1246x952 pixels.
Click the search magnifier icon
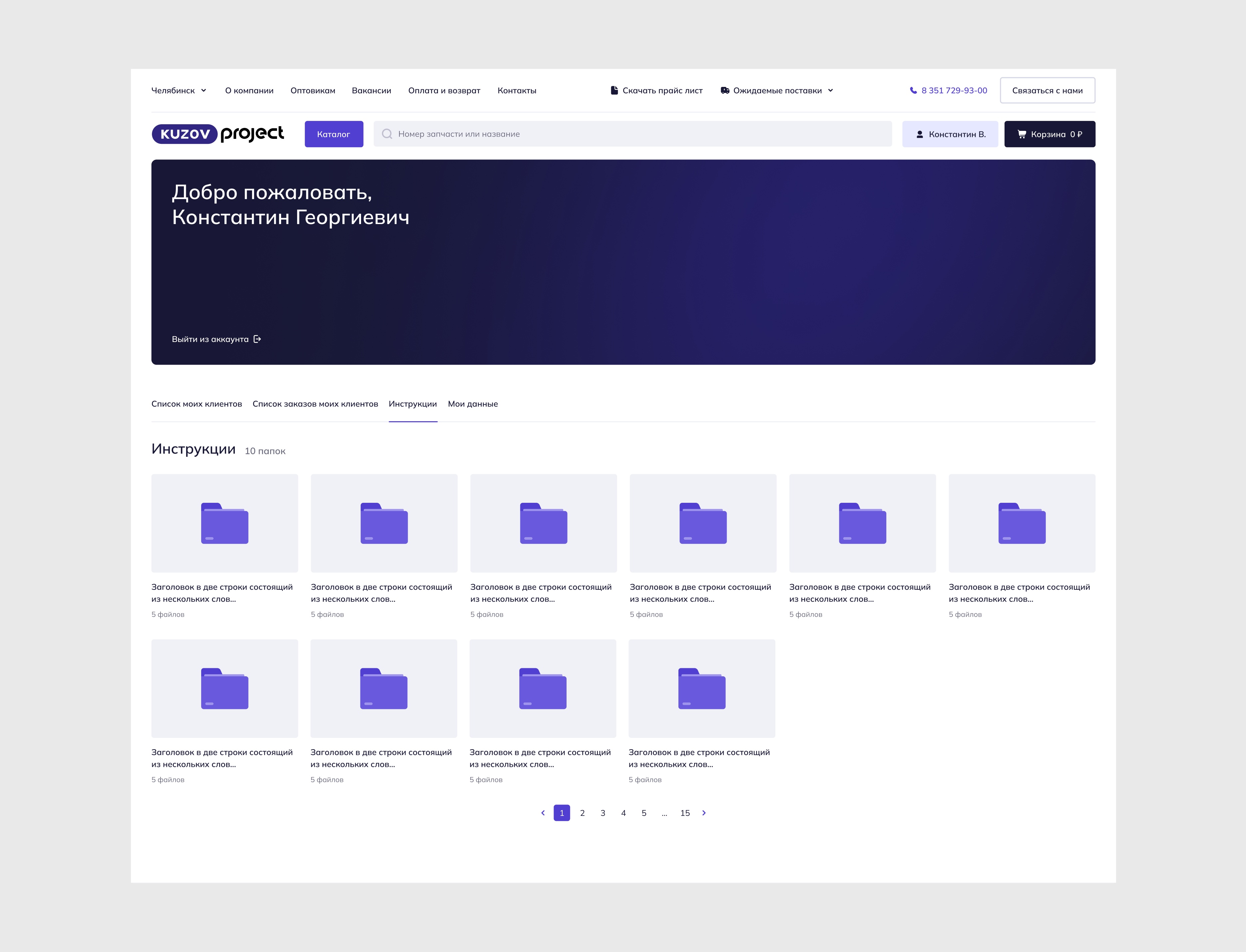point(387,134)
